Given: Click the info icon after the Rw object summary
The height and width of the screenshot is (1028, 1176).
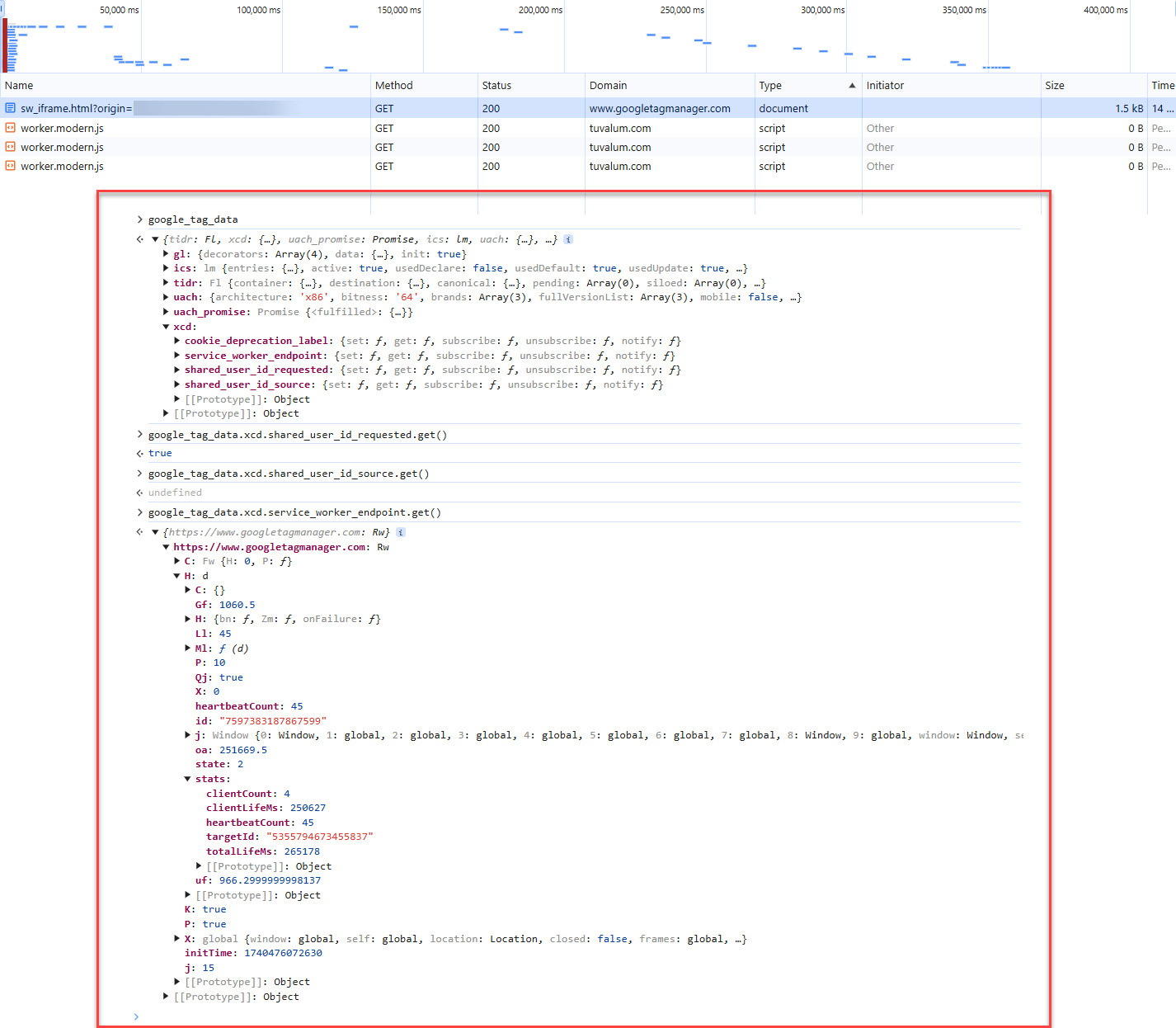Looking at the screenshot, I should (x=401, y=532).
